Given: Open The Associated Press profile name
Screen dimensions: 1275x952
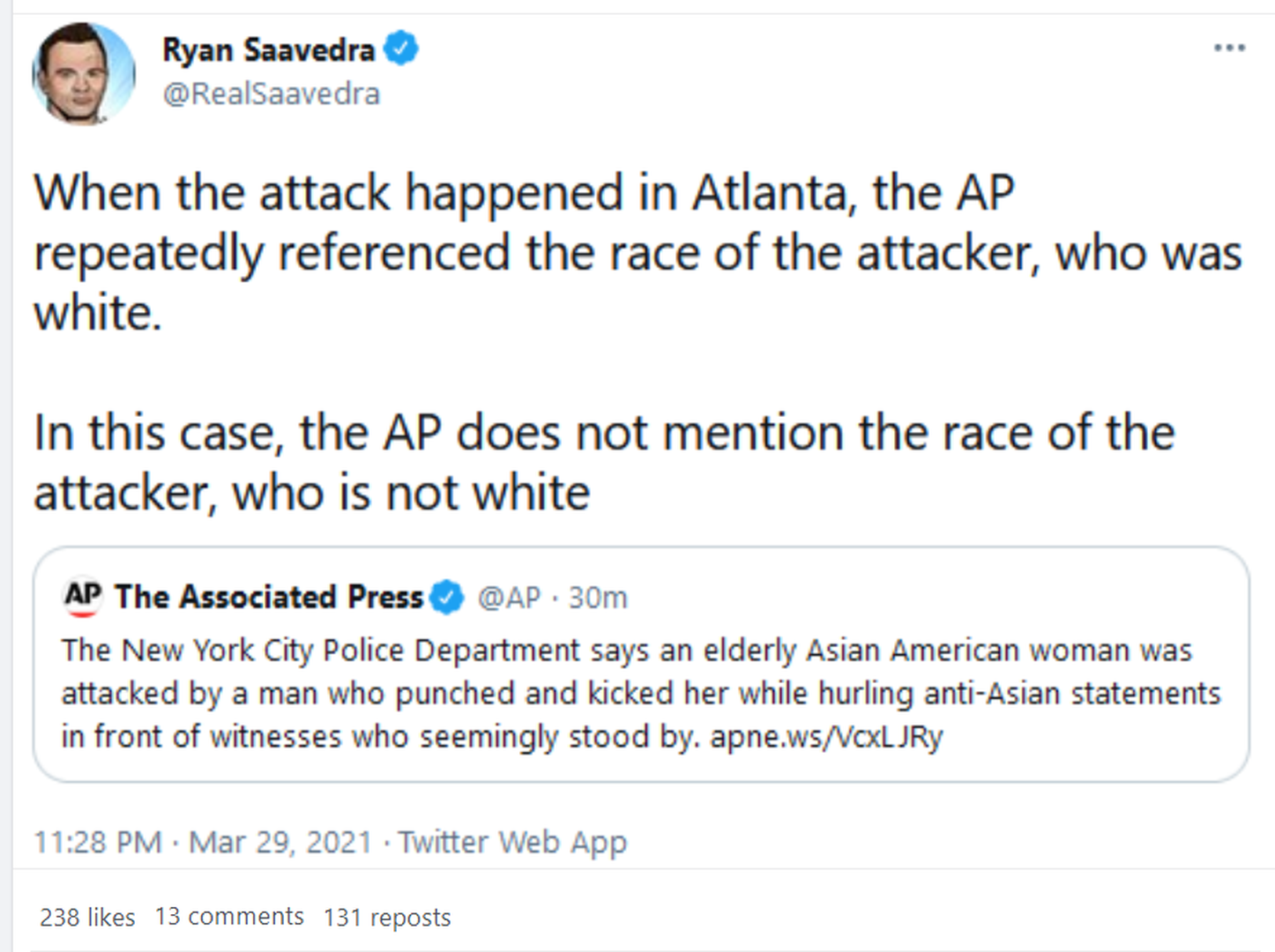Looking at the screenshot, I should (x=269, y=597).
